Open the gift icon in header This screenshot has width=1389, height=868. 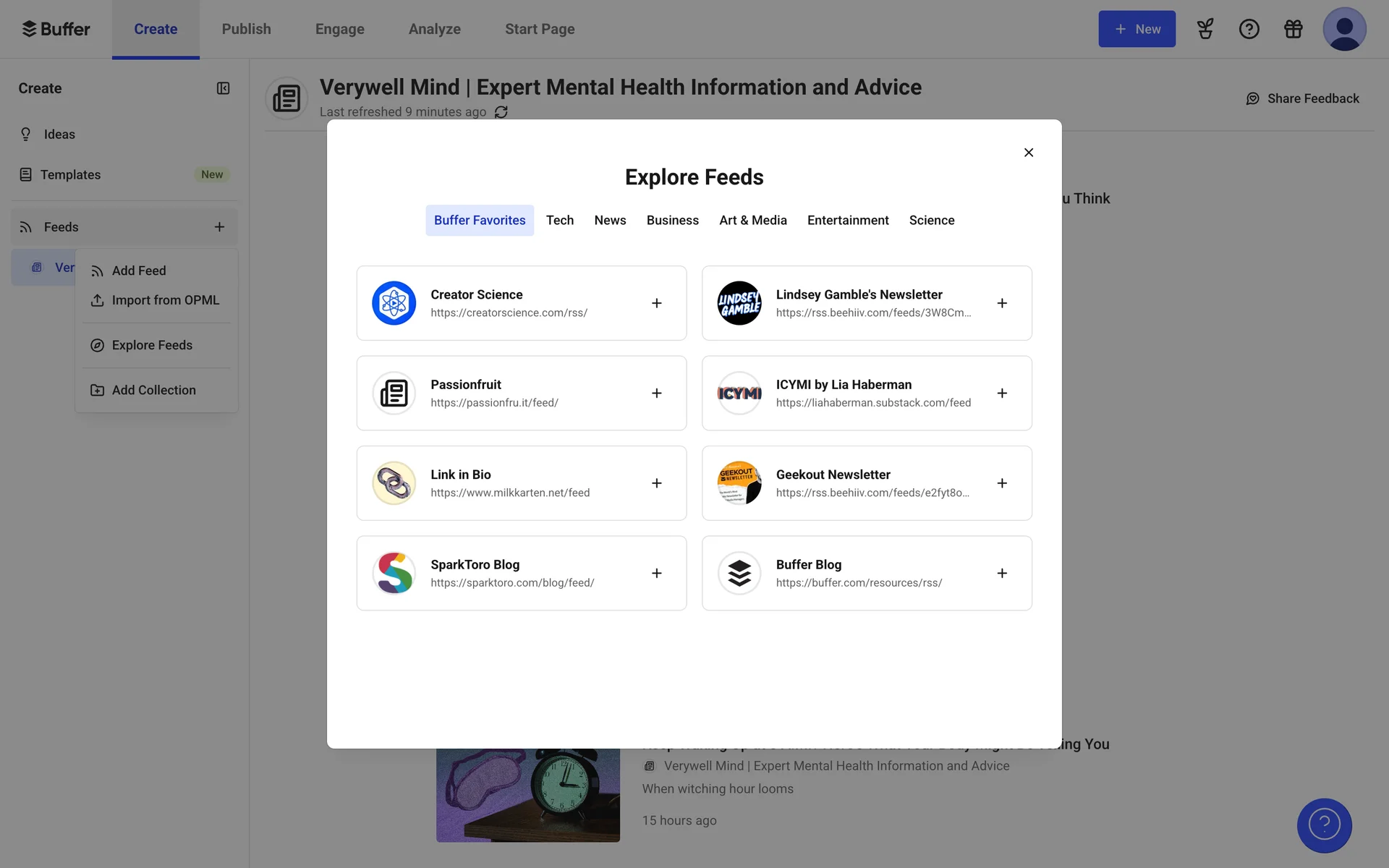pyautogui.click(x=1293, y=29)
